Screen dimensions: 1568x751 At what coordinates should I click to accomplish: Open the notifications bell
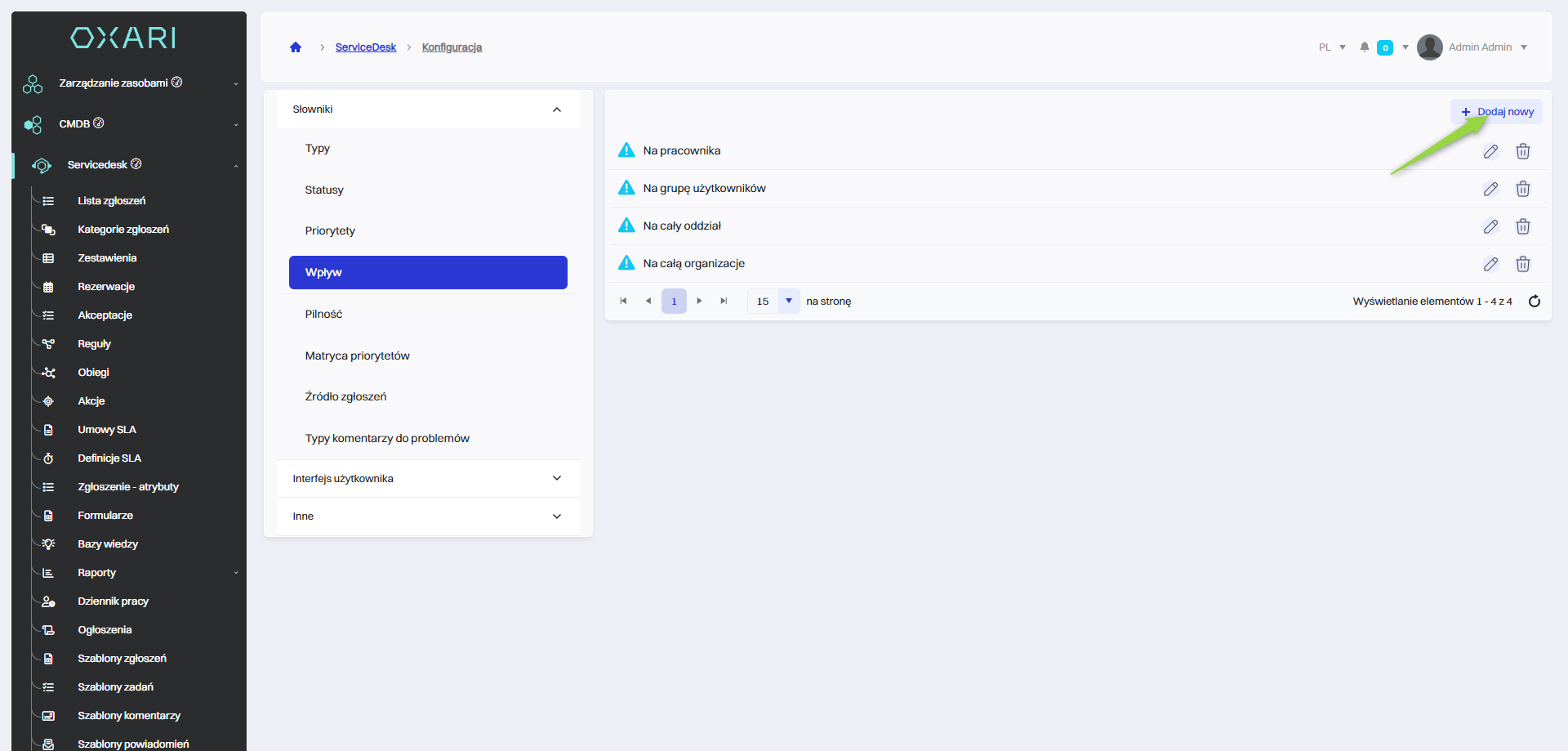[1364, 47]
